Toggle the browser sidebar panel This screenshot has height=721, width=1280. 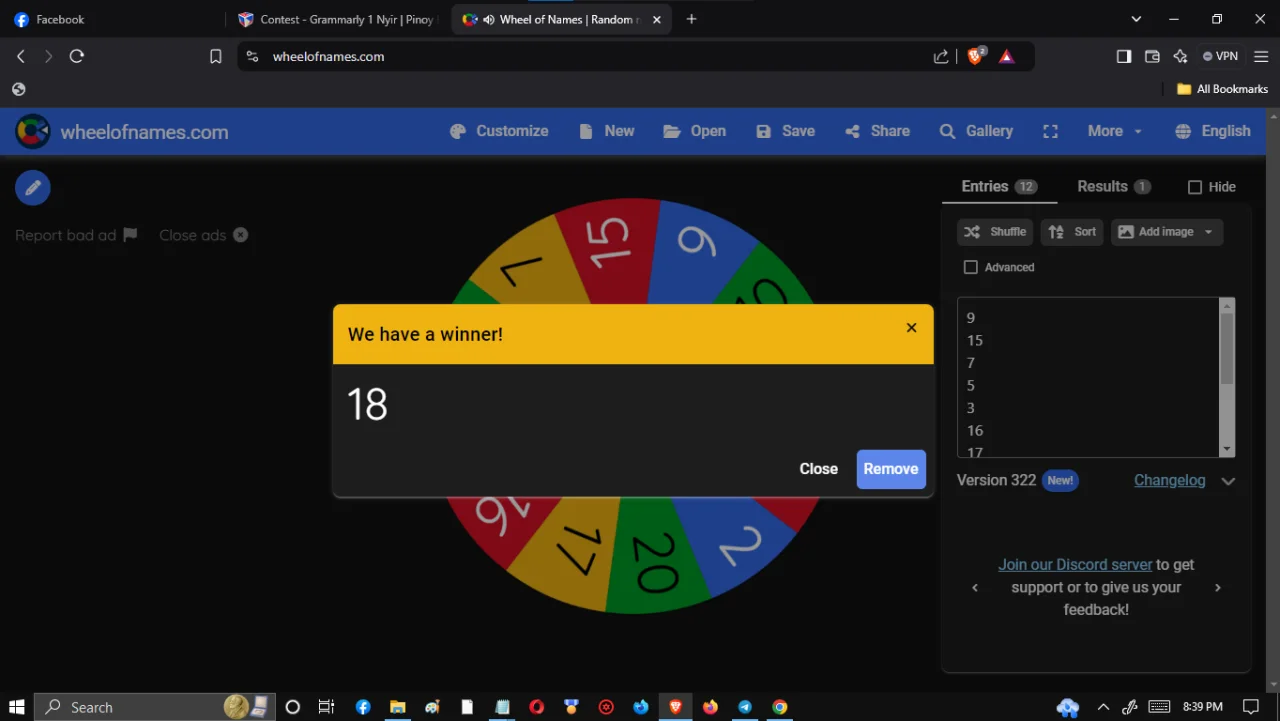pos(1124,57)
